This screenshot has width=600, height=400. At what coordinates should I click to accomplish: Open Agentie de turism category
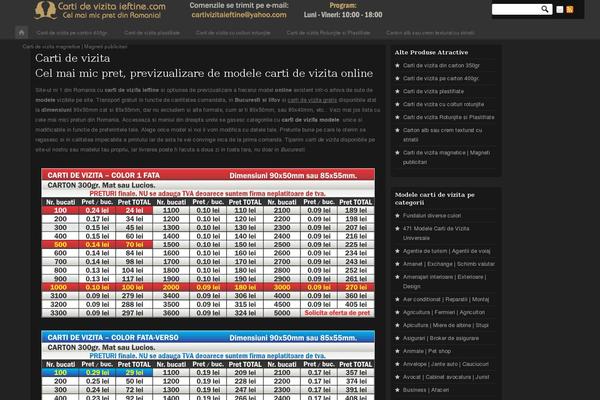pos(446,251)
